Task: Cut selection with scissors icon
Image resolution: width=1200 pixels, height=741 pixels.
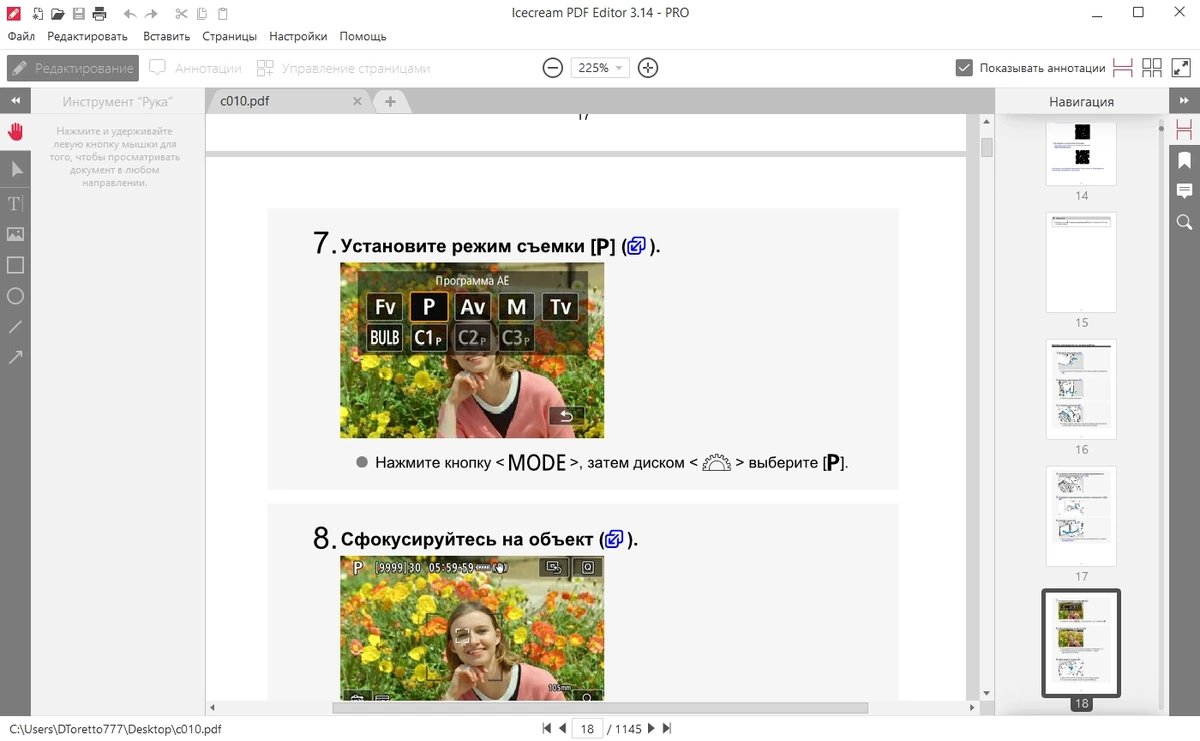Action: pos(180,13)
